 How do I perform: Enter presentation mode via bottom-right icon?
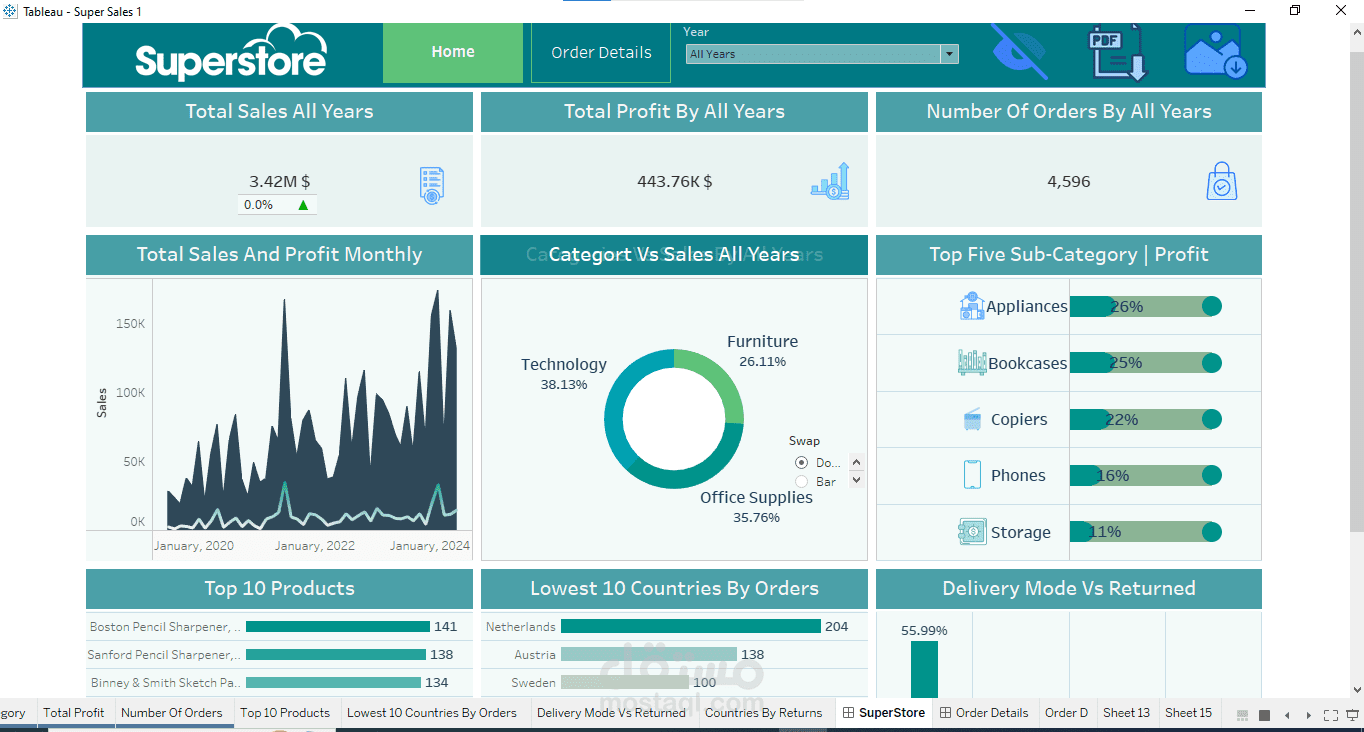(x=1353, y=715)
